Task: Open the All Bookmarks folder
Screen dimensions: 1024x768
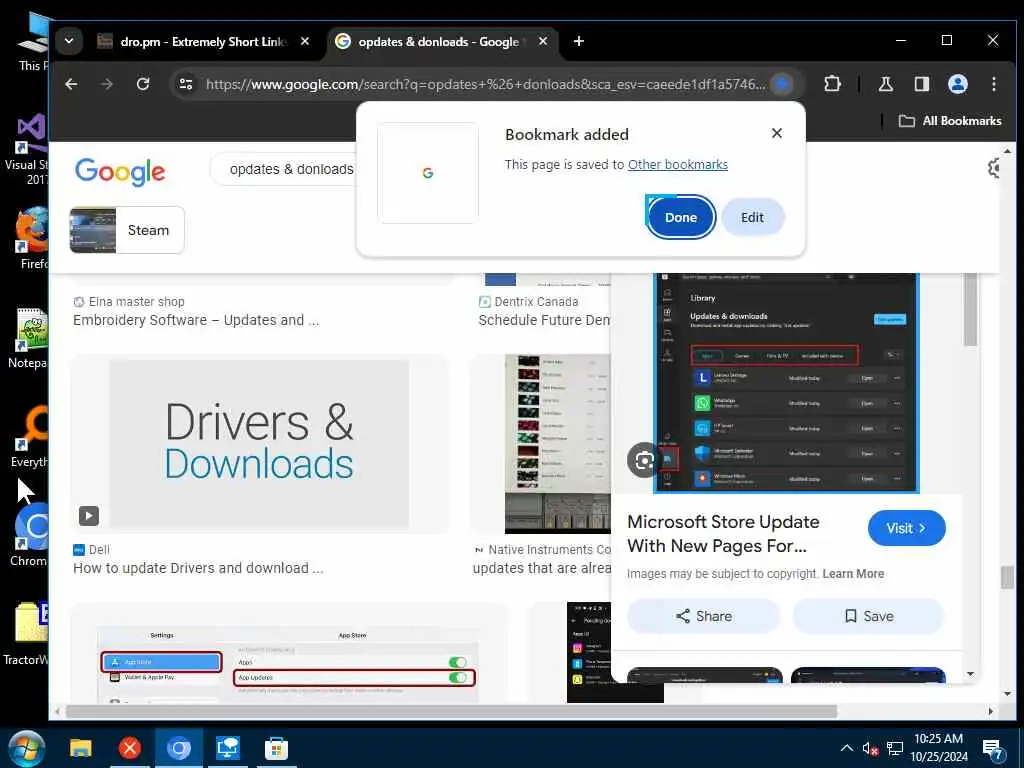Action: [x=950, y=121]
